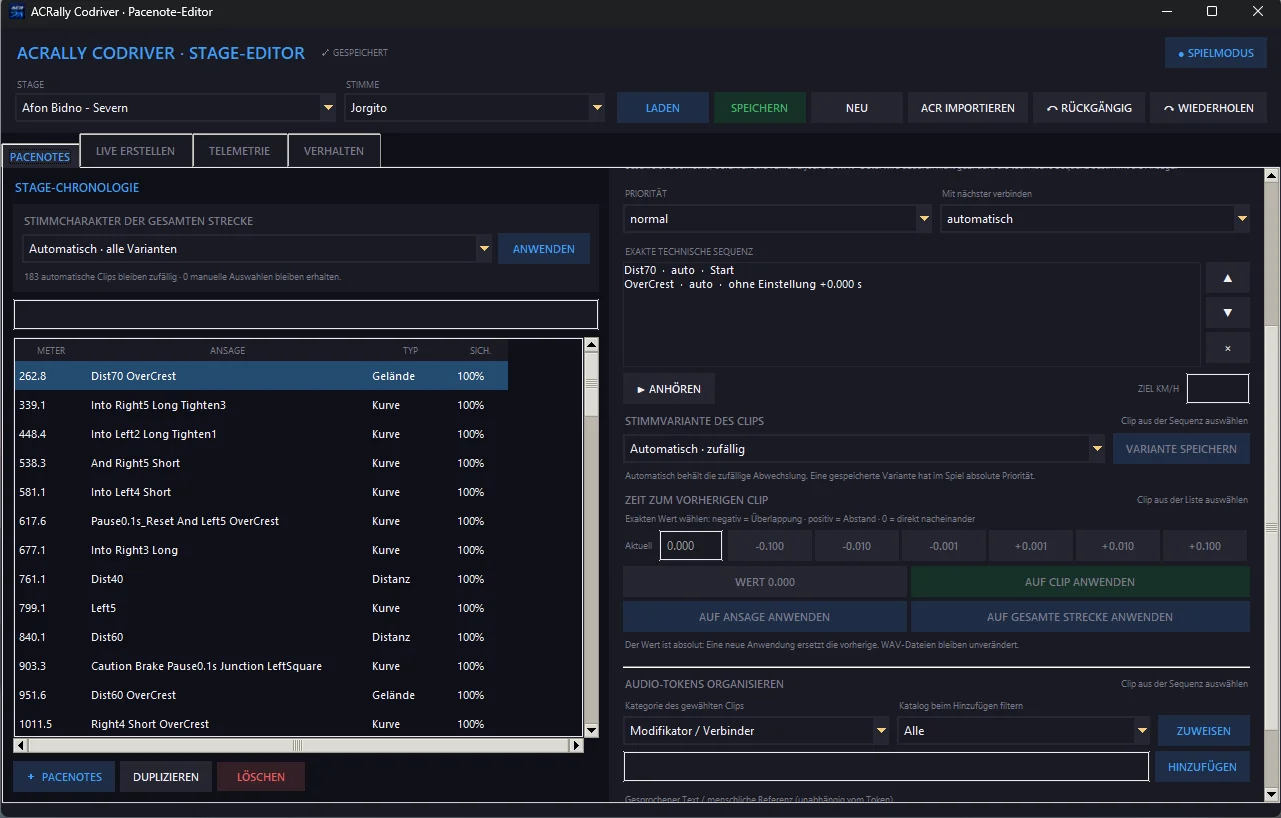Duplicate the selected pacenote with Duplizieren
1281x818 pixels.
[166, 777]
